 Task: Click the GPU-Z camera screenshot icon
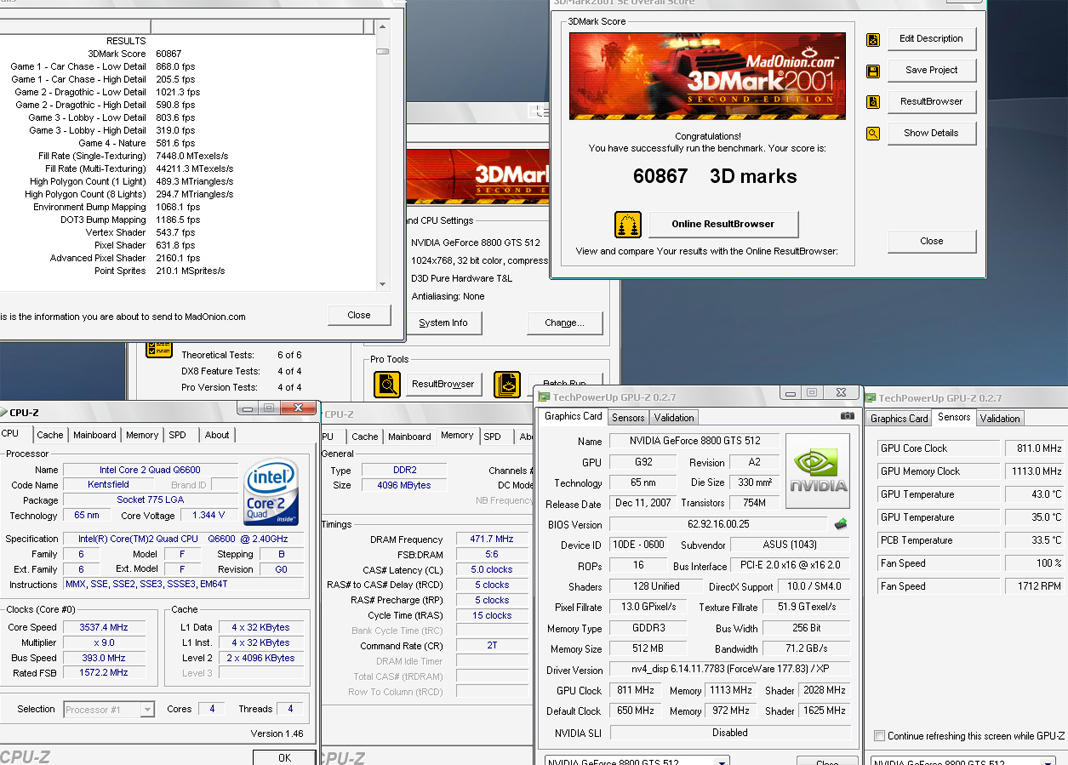coord(847,416)
